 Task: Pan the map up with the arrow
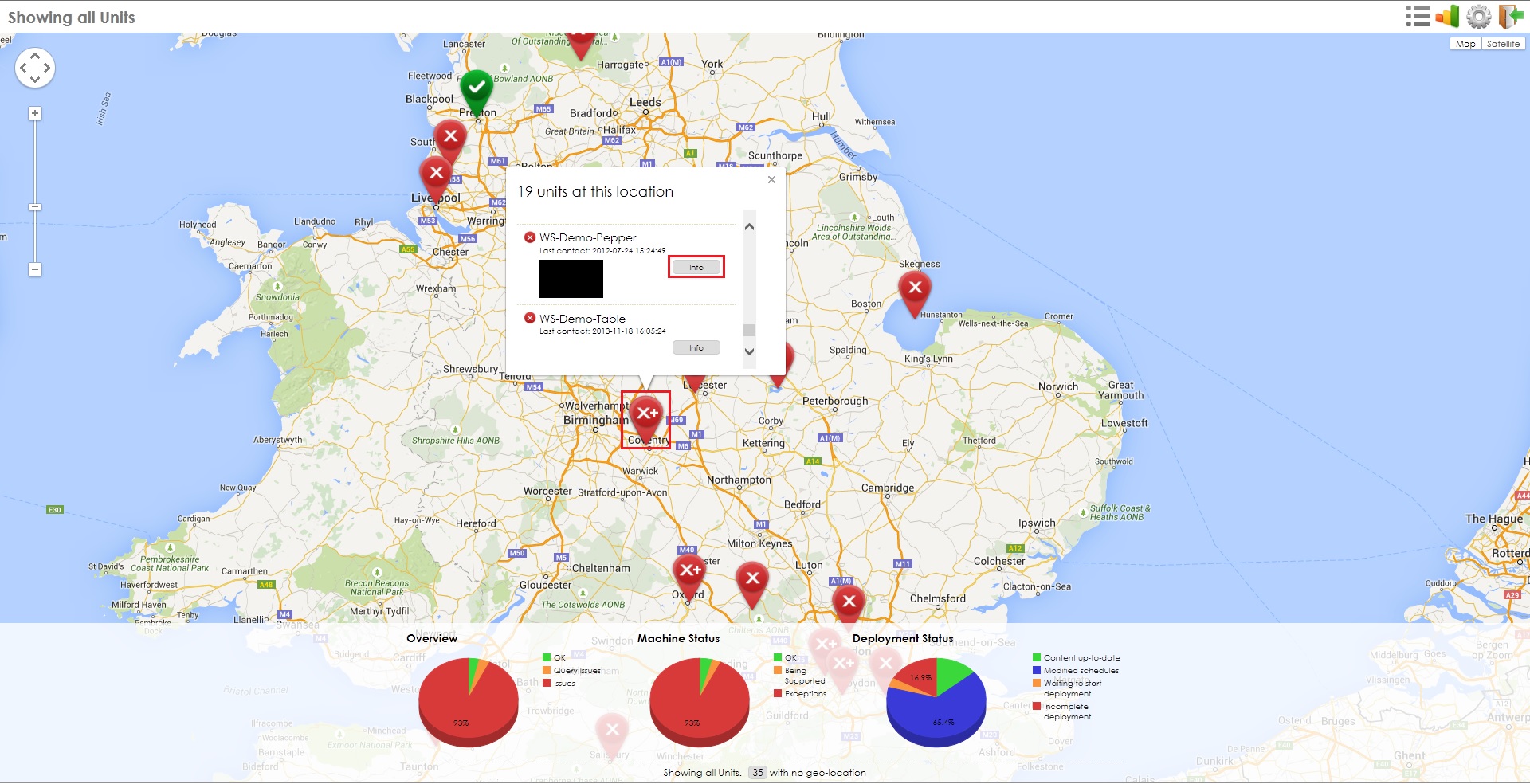35,56
